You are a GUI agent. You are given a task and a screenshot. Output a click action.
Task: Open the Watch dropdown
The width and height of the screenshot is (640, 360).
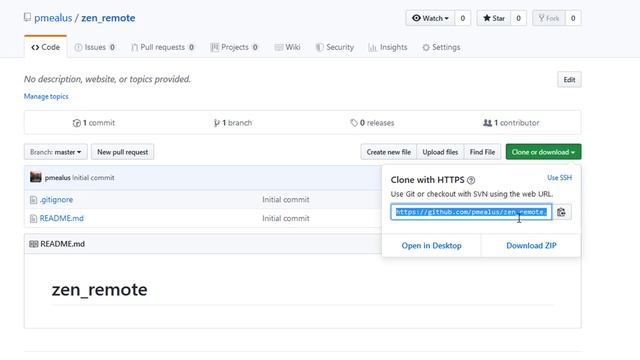430,18
